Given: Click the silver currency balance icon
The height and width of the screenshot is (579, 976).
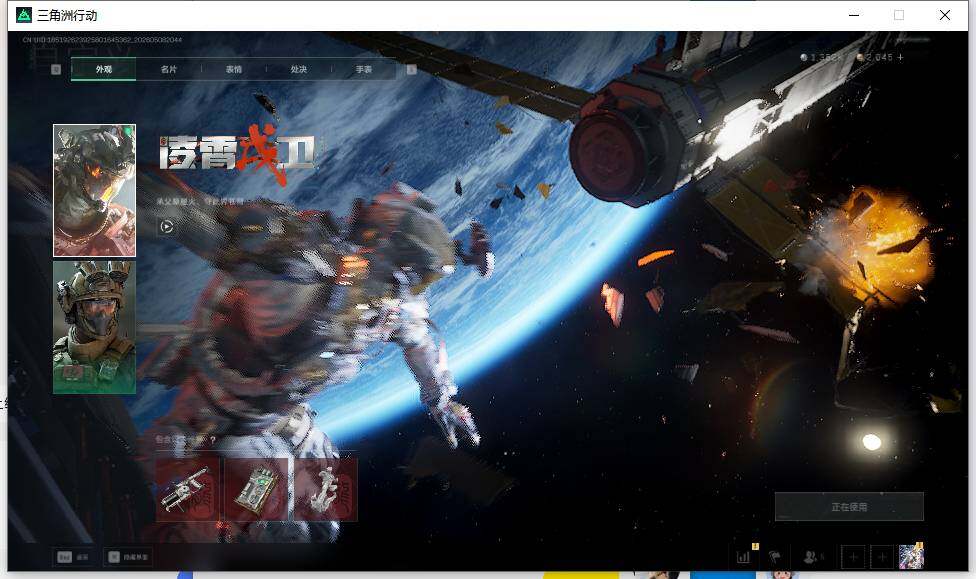Looking at the screenshot, I should coord(804,57).
